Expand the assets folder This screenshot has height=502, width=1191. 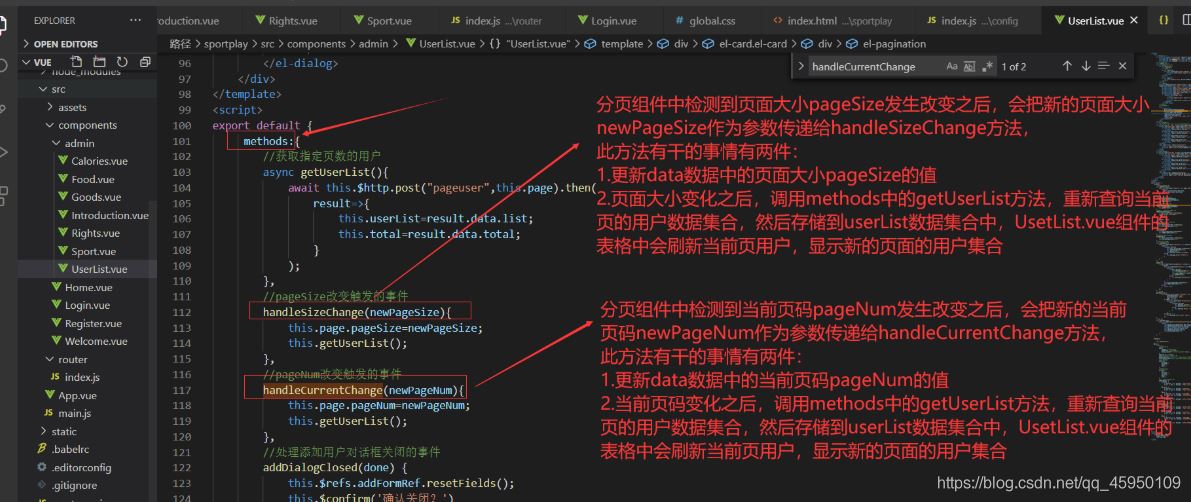(72, 107)
